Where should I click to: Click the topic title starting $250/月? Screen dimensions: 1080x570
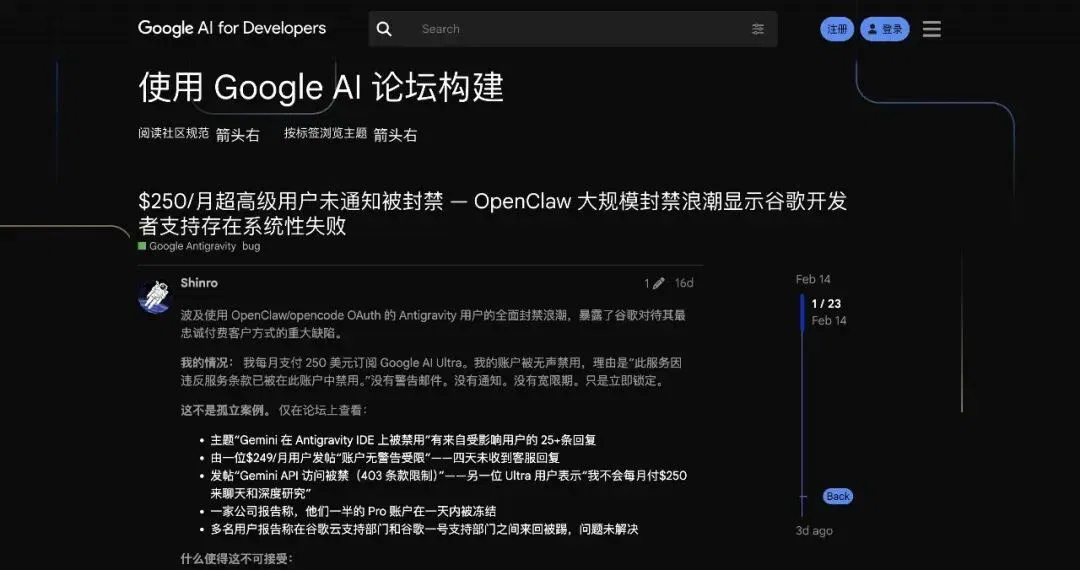pos(492,213)
